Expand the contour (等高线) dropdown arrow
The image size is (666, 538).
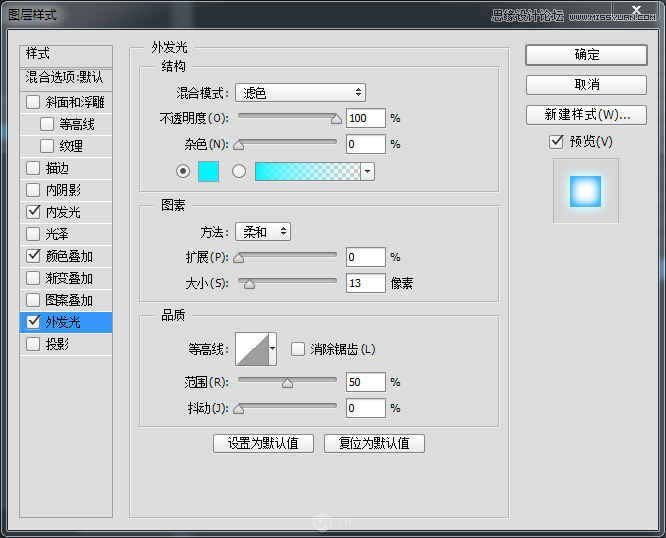tap(273, 349)
